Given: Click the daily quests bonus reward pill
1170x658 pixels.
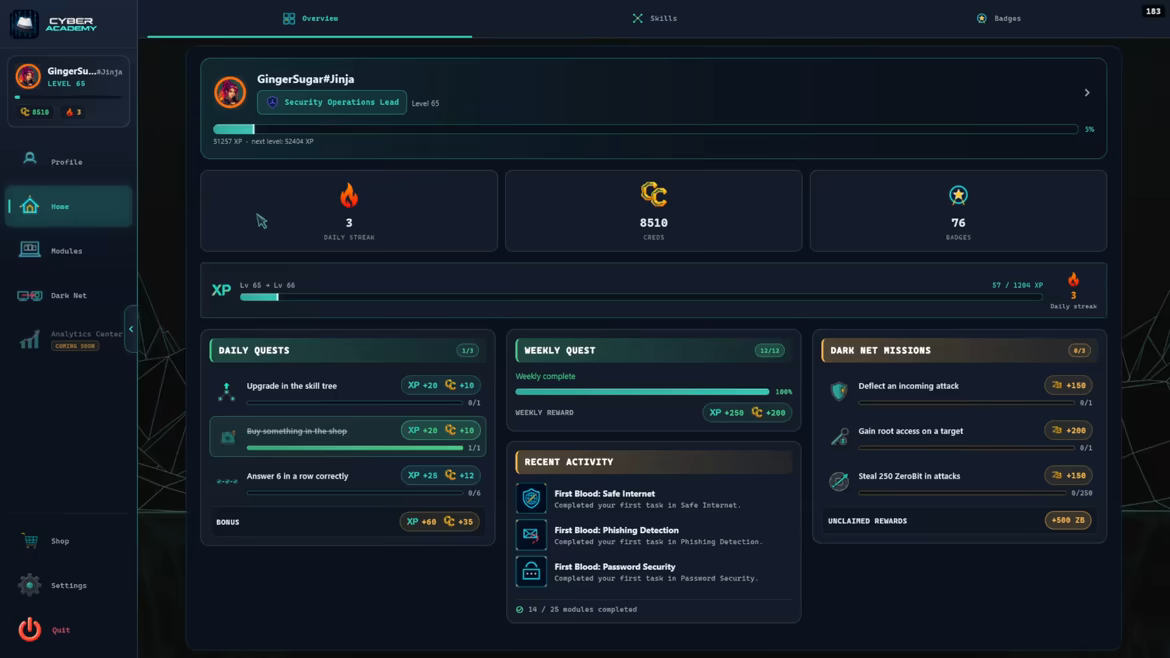Looking at the screenshot, I should click(x=439, y=521).
